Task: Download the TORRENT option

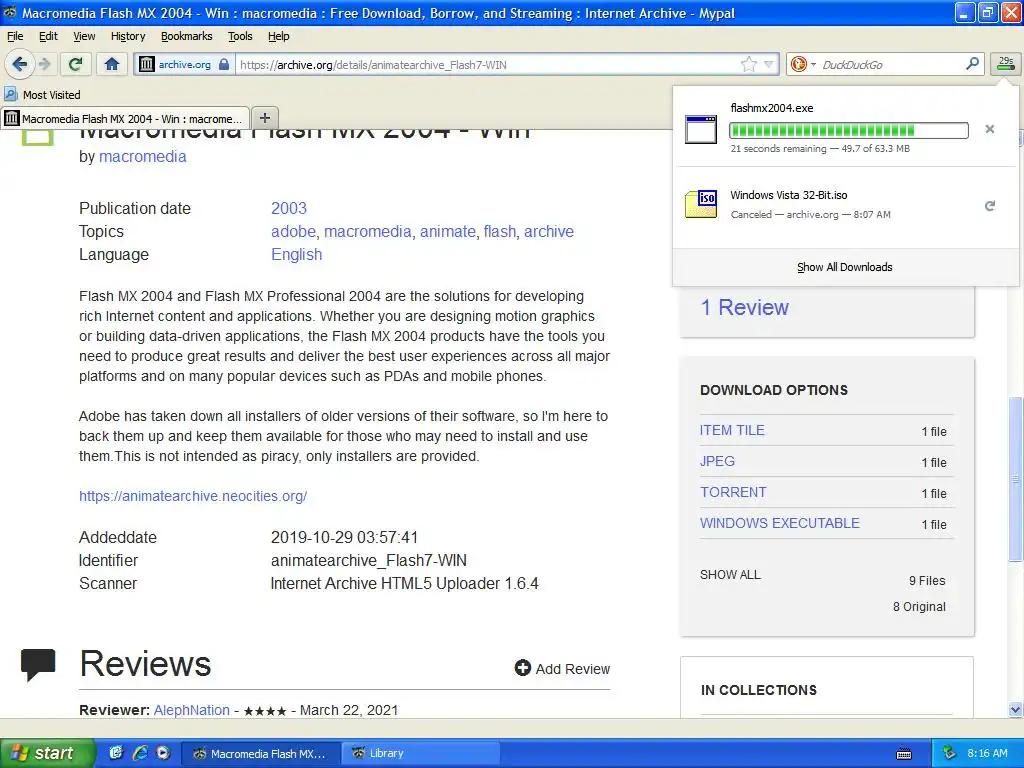Action: tap(733, 492)
